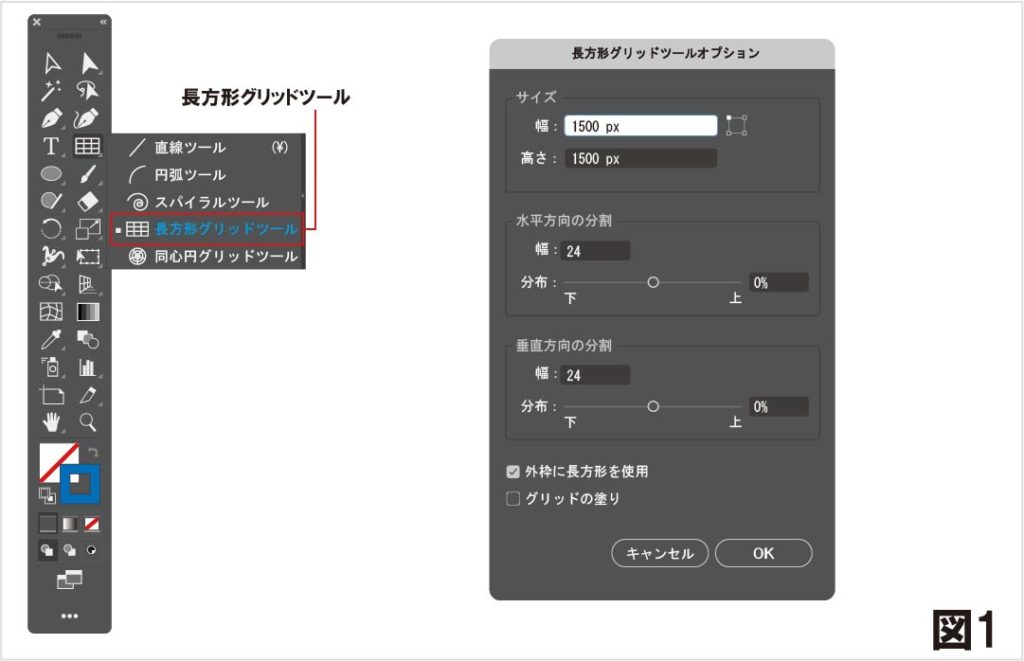Screen dimensions: 1024x661
Task: Select the Eyedropper tool
Action: pos(52,339)
